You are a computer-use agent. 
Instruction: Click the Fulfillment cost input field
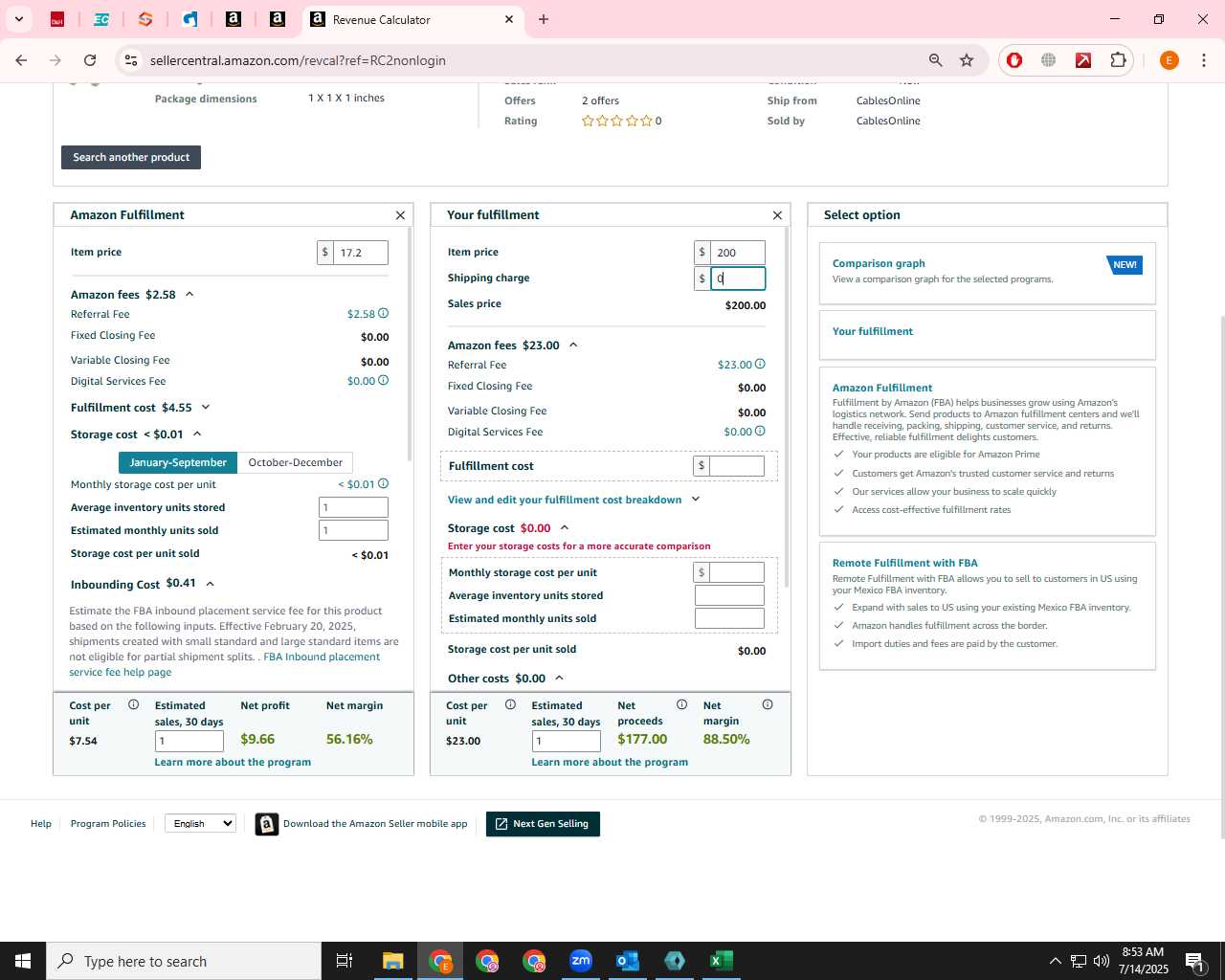point(737,466)
